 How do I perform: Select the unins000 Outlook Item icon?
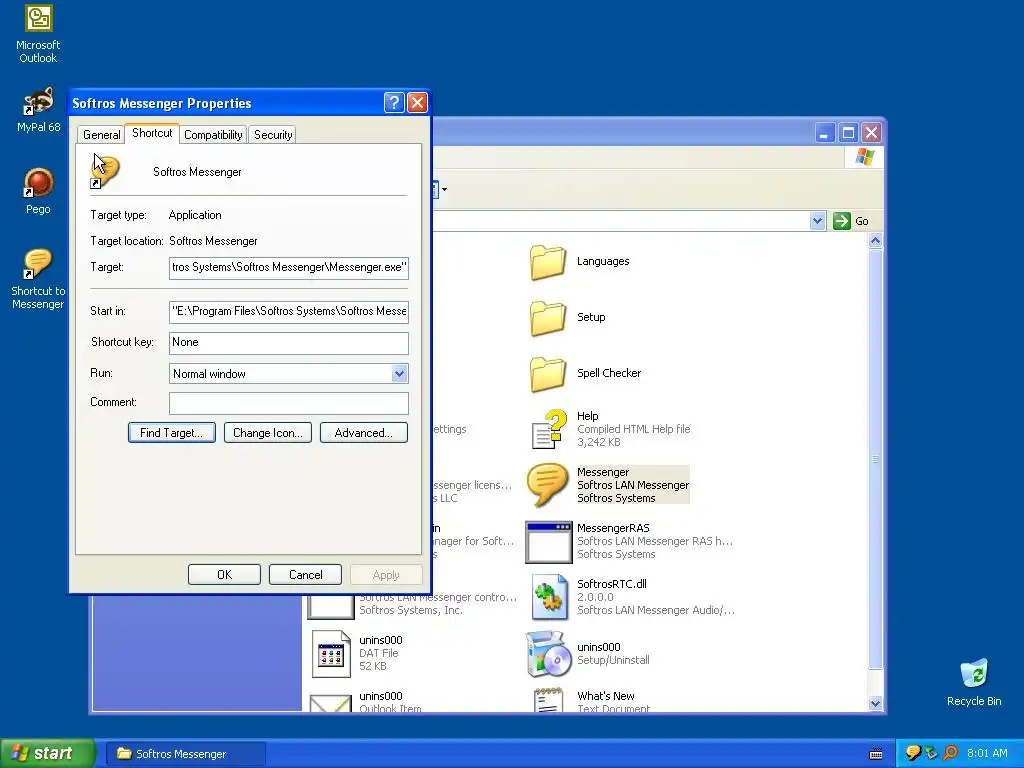(330, 702)
